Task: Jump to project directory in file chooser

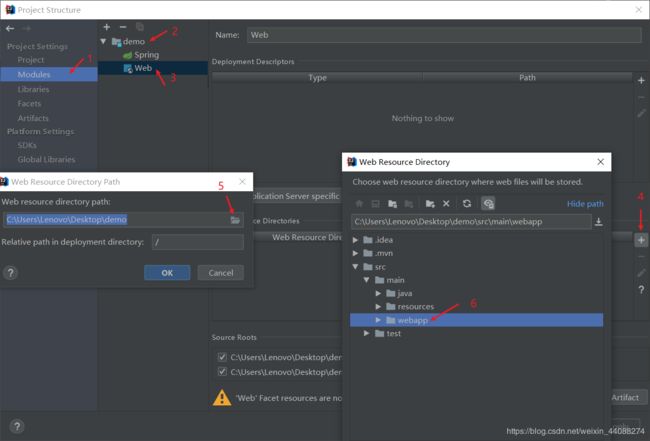Action: (x=392, y=204)
